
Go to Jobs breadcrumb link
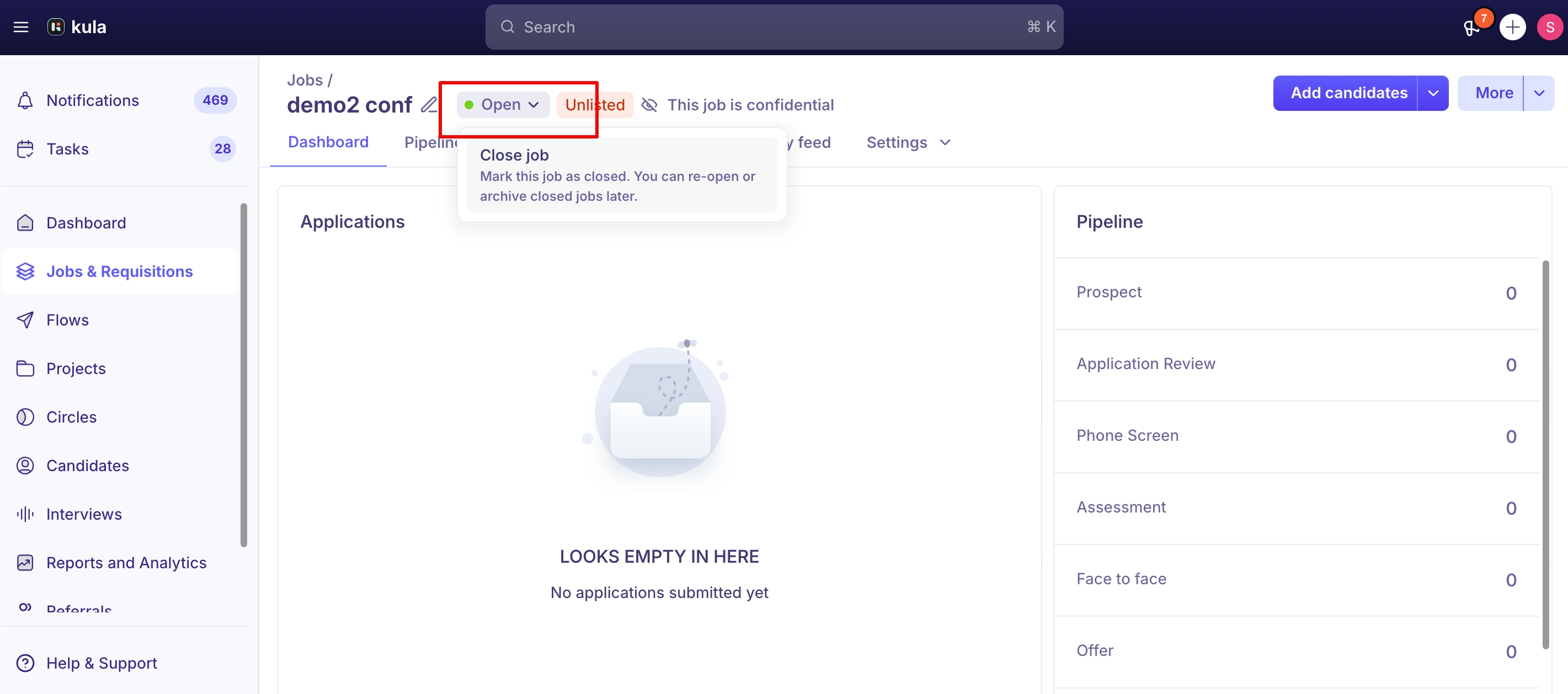tap(305, 80)
